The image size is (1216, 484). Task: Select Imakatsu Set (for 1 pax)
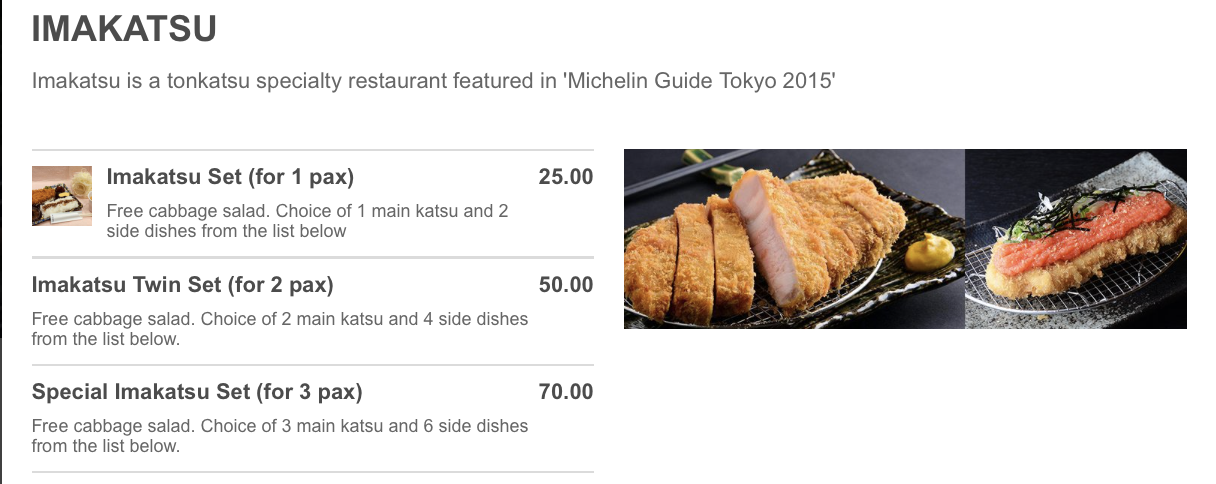(230, 178)
